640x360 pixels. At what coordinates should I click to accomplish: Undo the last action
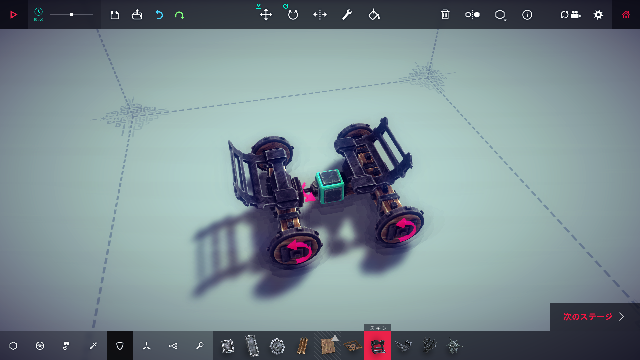coord(159,15)
